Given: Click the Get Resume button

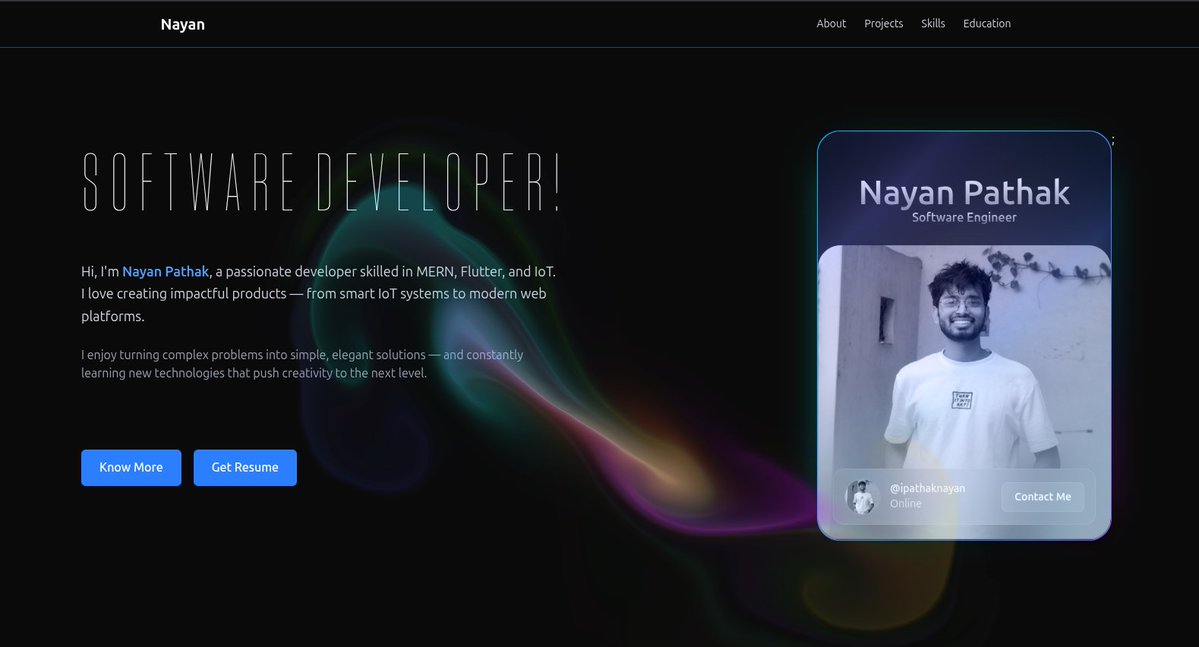Looking at the screenshot, I should pyautogui.click(x=245, y=467).
